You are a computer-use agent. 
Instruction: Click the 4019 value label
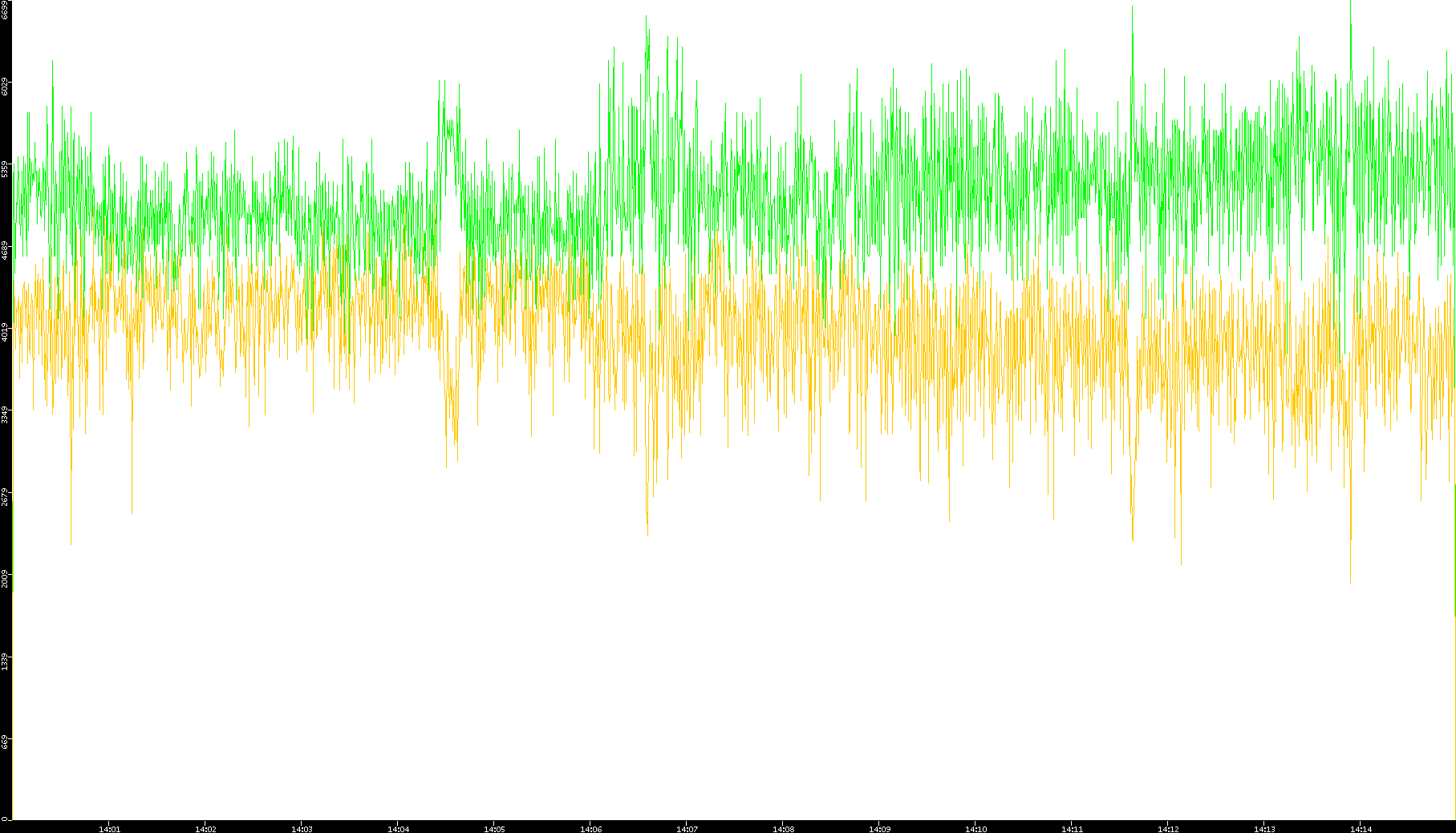click(5, 333)
